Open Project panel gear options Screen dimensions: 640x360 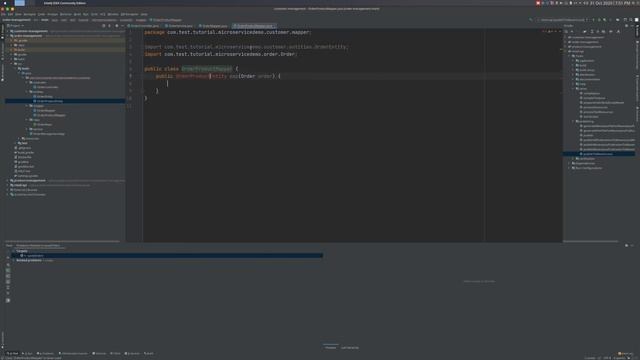pos(117,26)
